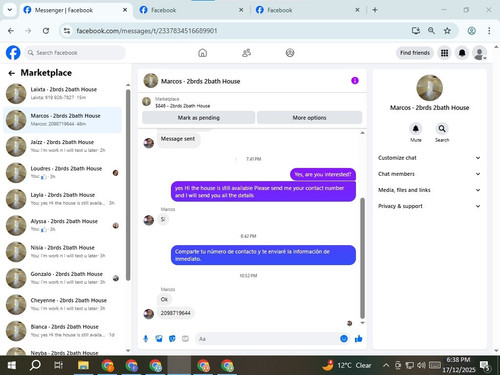
Task: Open the Home feed icon
Action: click(203, 53)
